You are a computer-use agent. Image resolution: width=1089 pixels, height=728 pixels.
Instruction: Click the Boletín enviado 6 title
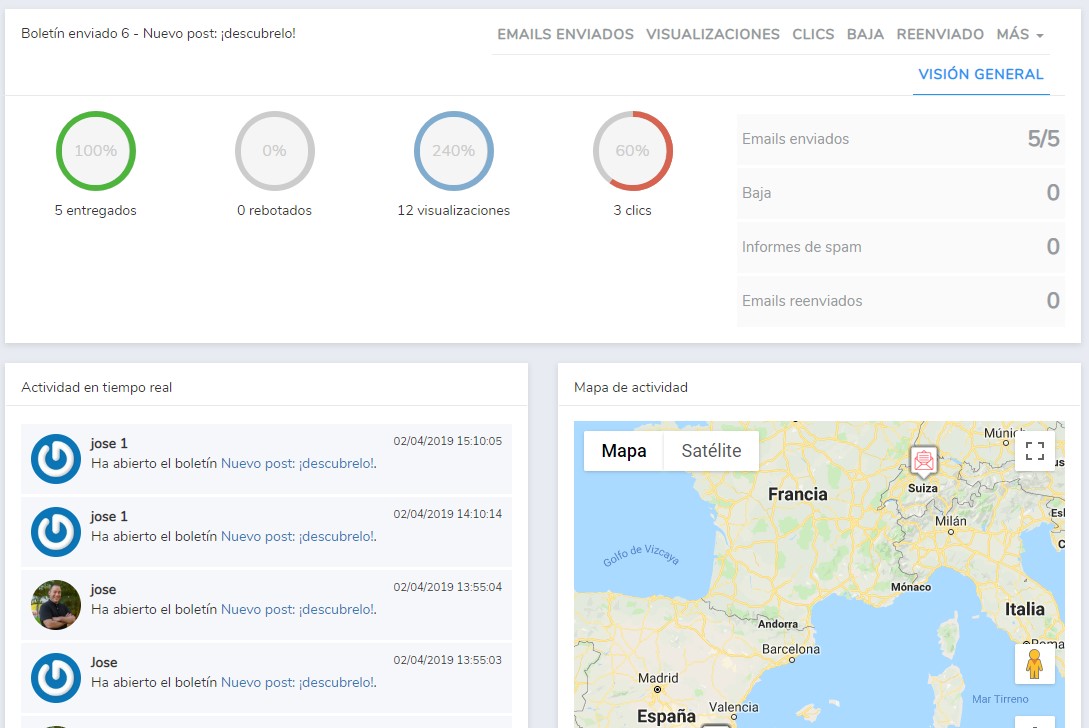click(x=158, y=33)
